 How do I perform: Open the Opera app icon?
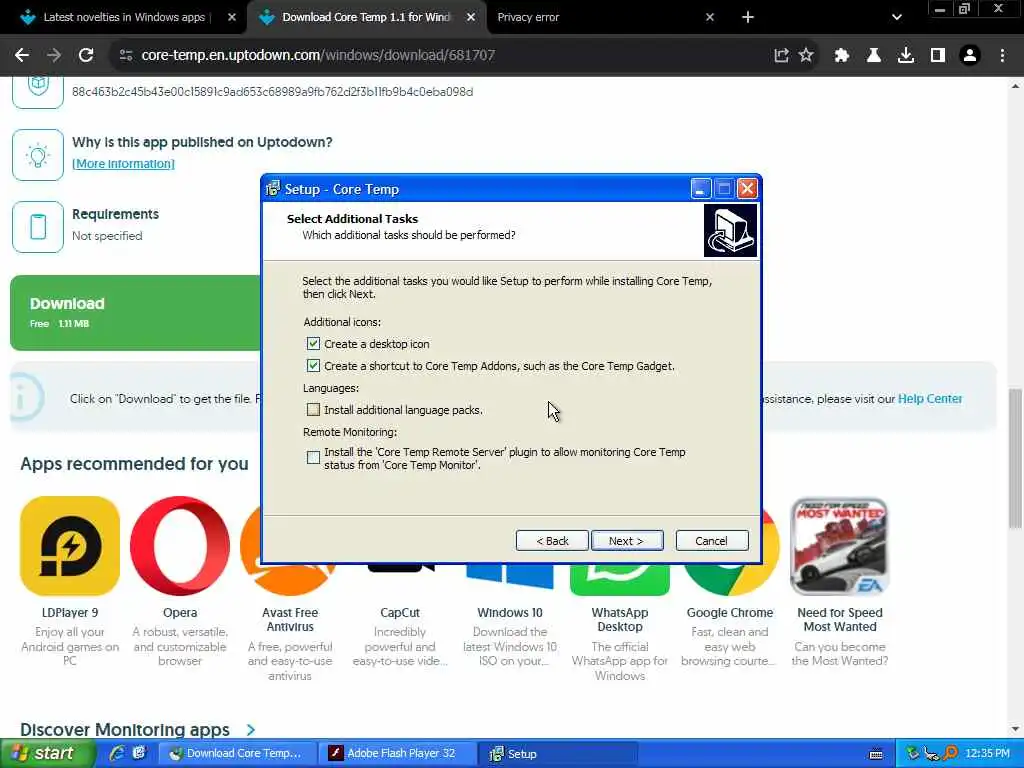coord(180,546)
